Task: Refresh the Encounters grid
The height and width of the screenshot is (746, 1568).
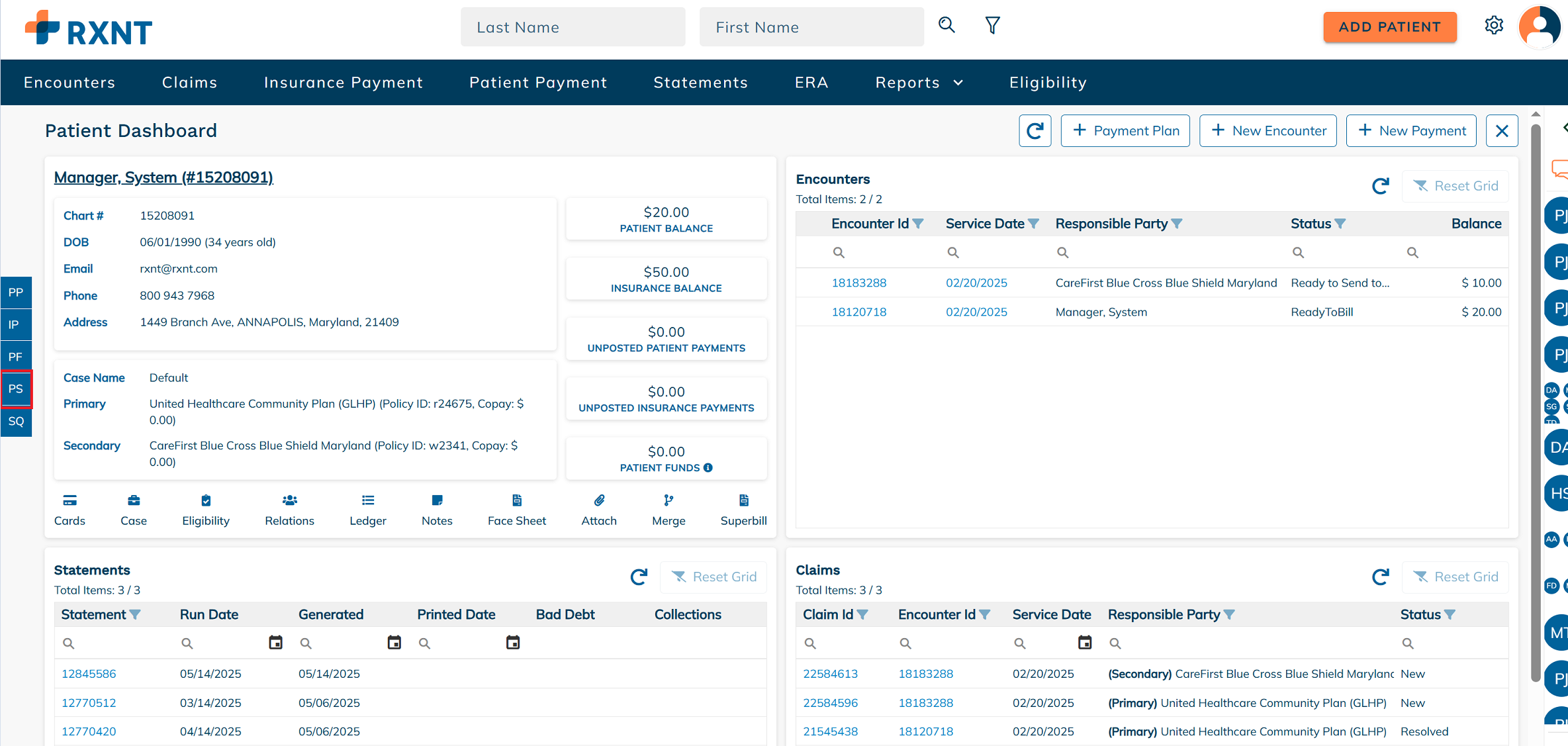Action: coord(1380,186)
